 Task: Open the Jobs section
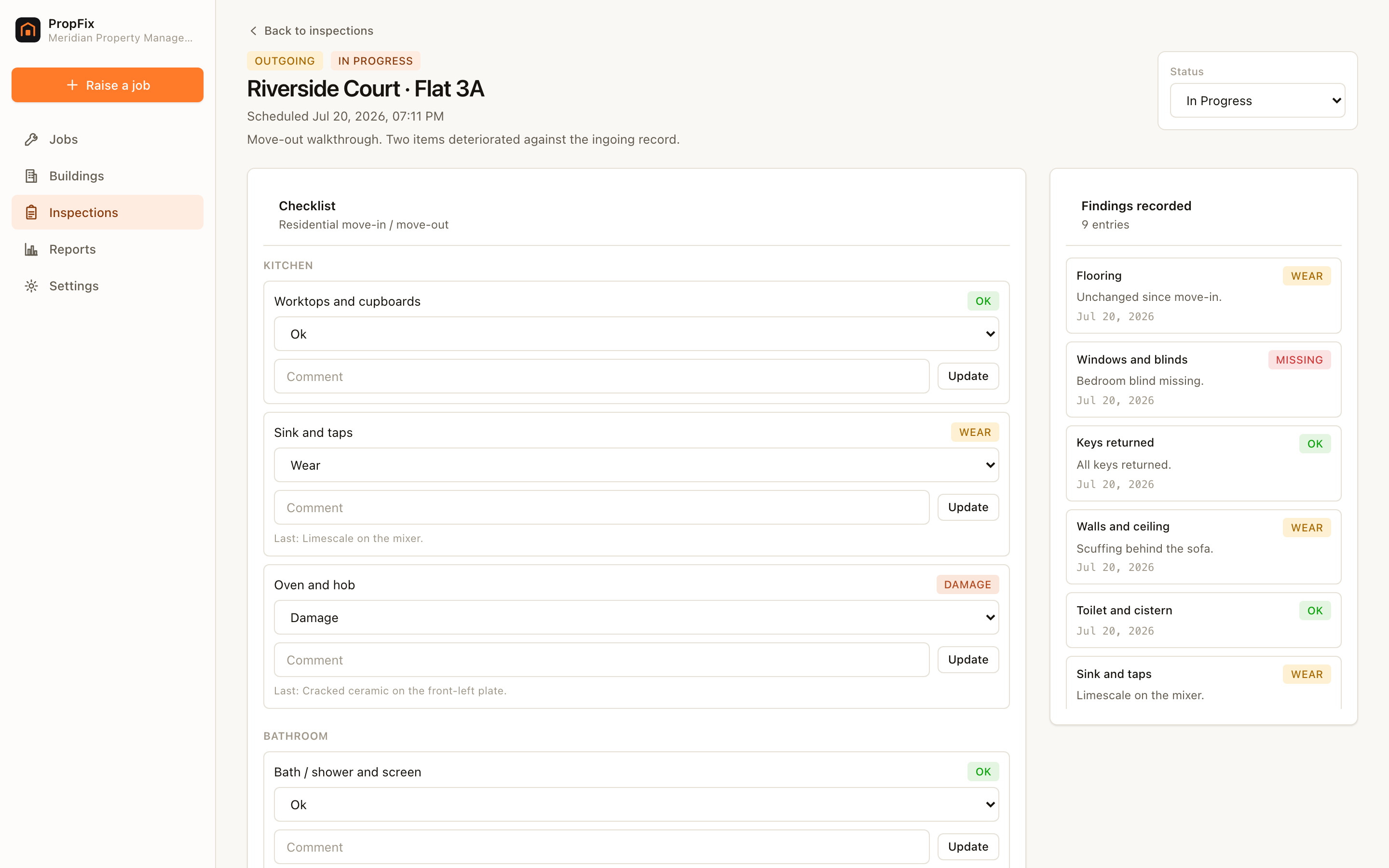108,139
